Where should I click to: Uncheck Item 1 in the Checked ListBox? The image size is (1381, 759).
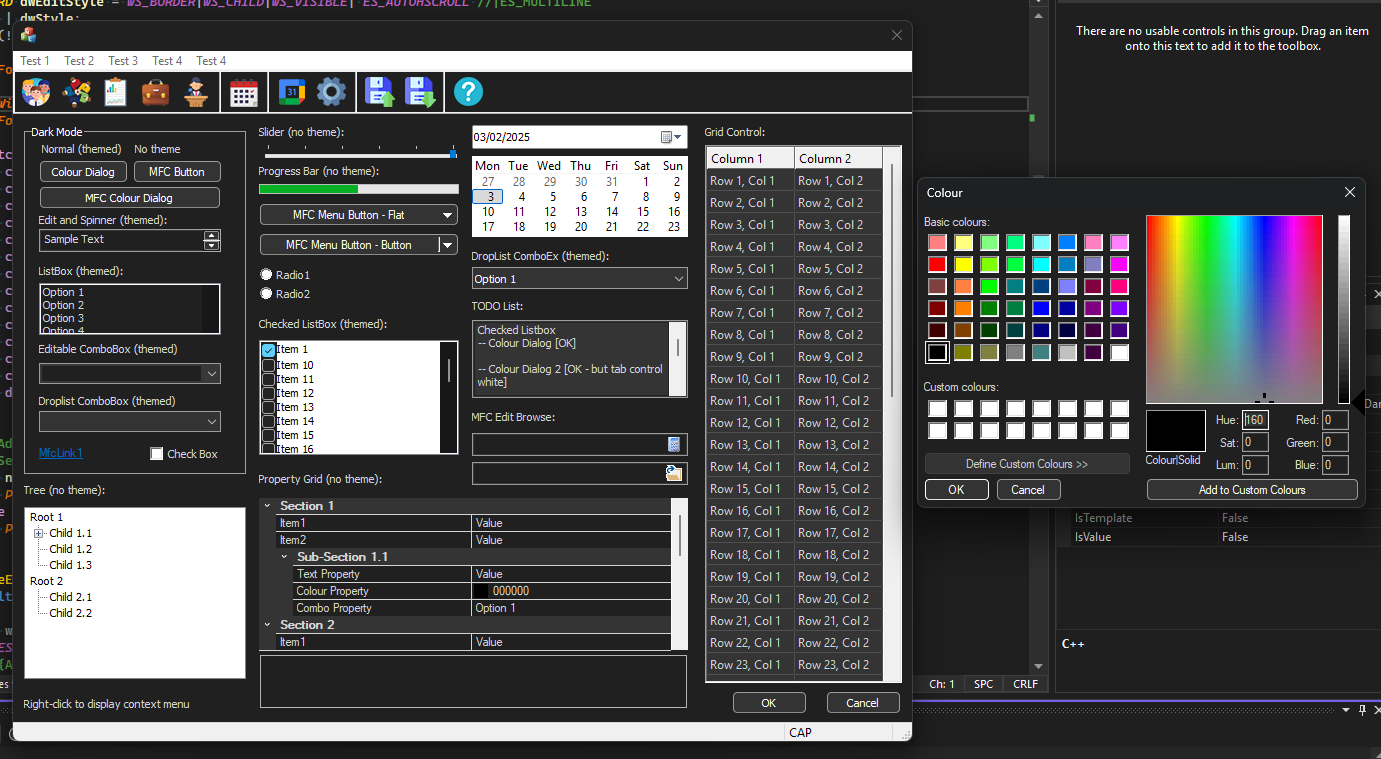pos(268,350)
